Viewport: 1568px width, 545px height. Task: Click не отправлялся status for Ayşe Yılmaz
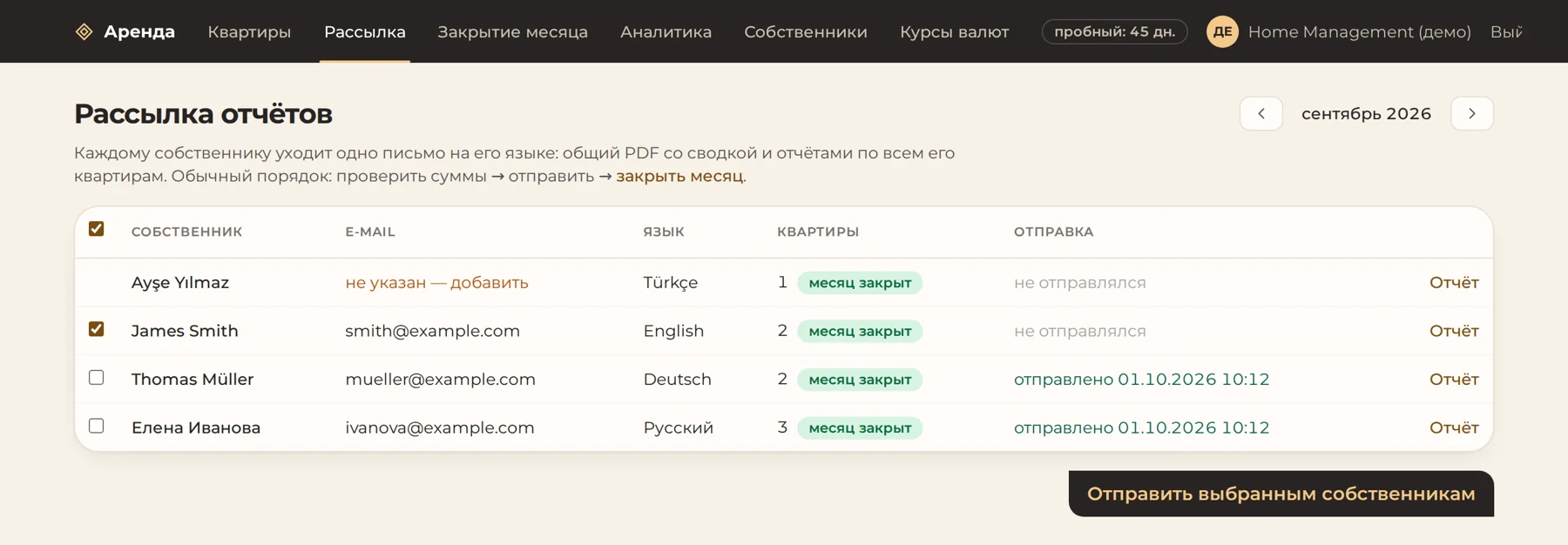(1079, 283)
